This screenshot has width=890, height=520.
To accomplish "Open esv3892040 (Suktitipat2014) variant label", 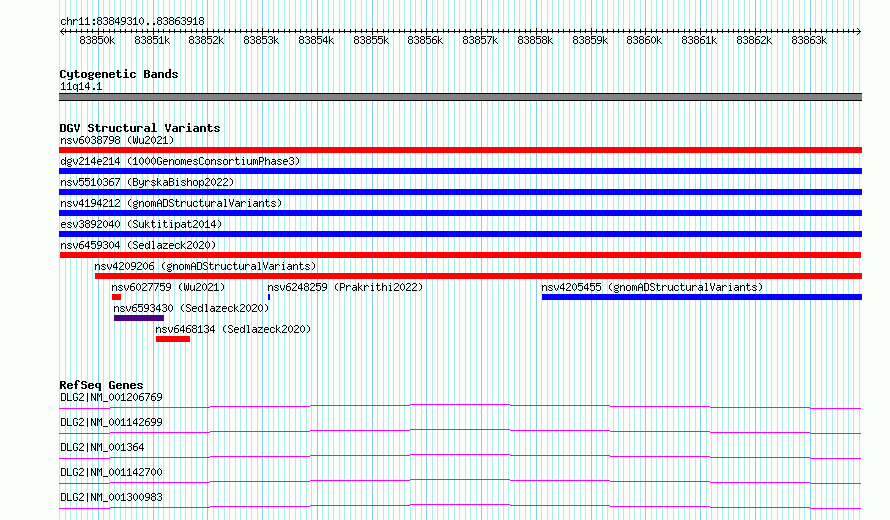I will click(141, 224).
